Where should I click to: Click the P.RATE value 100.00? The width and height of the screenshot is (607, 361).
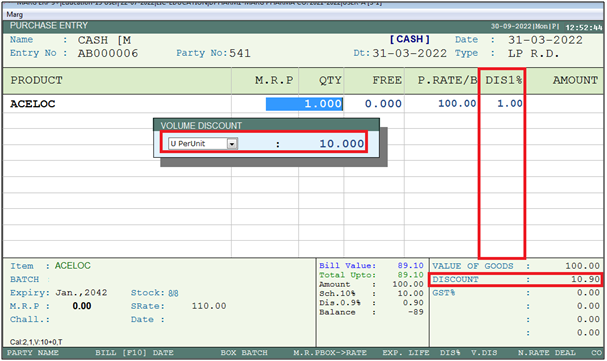(457, 103)
